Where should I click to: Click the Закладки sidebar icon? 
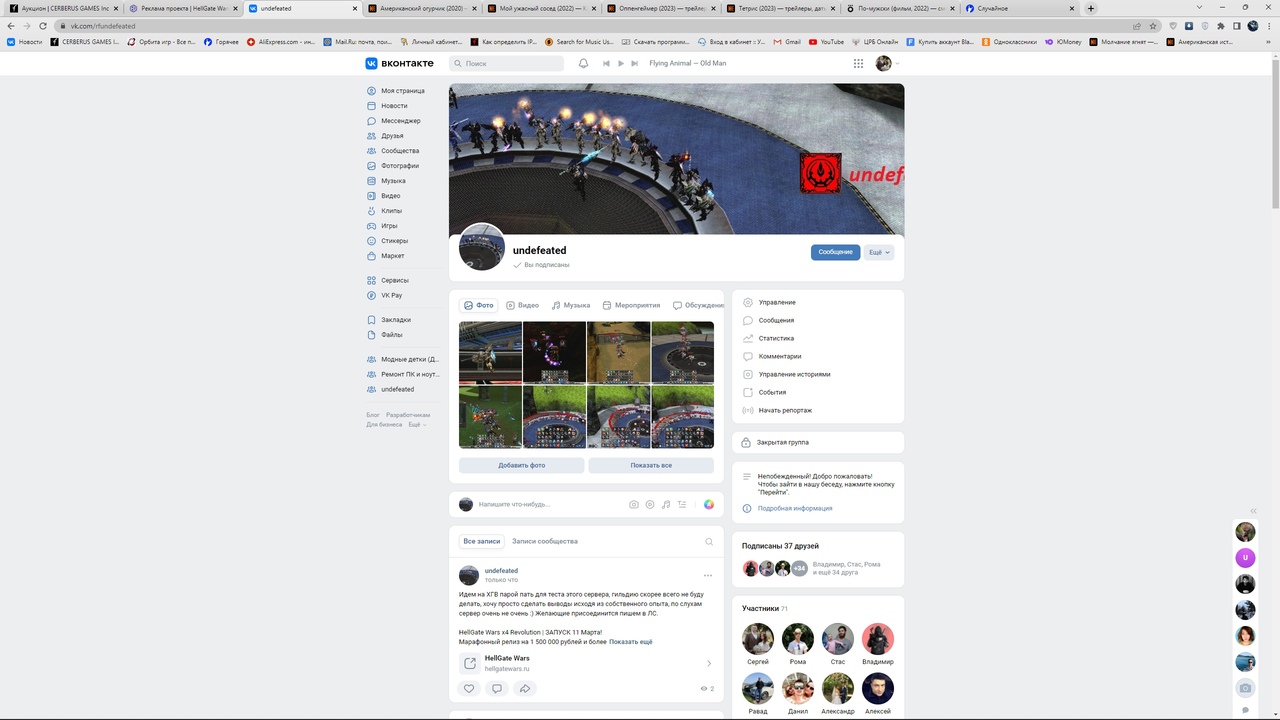pos(372,320)
